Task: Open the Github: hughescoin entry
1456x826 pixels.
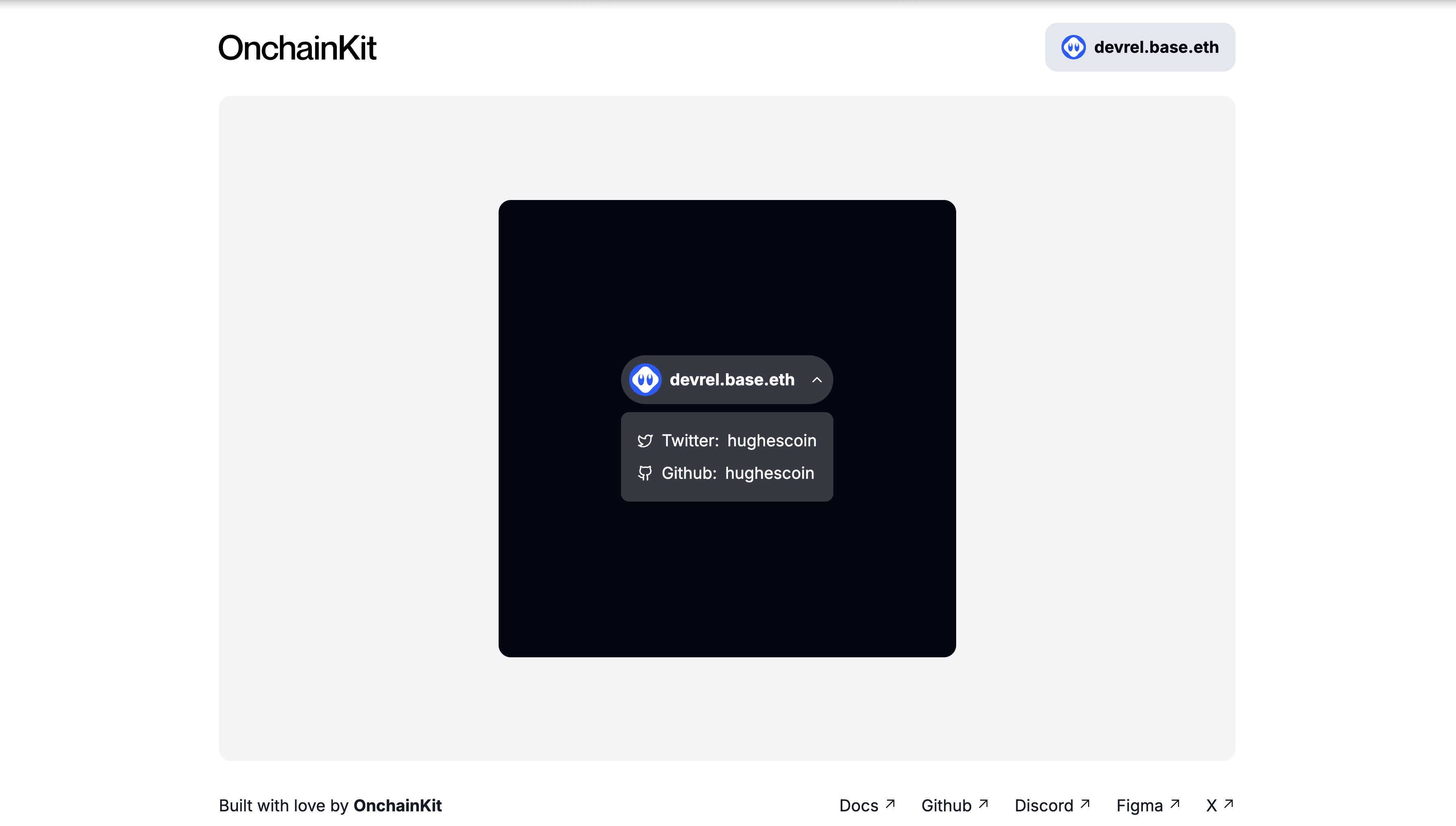Action: pyautogui.click(x=726, y=473)
